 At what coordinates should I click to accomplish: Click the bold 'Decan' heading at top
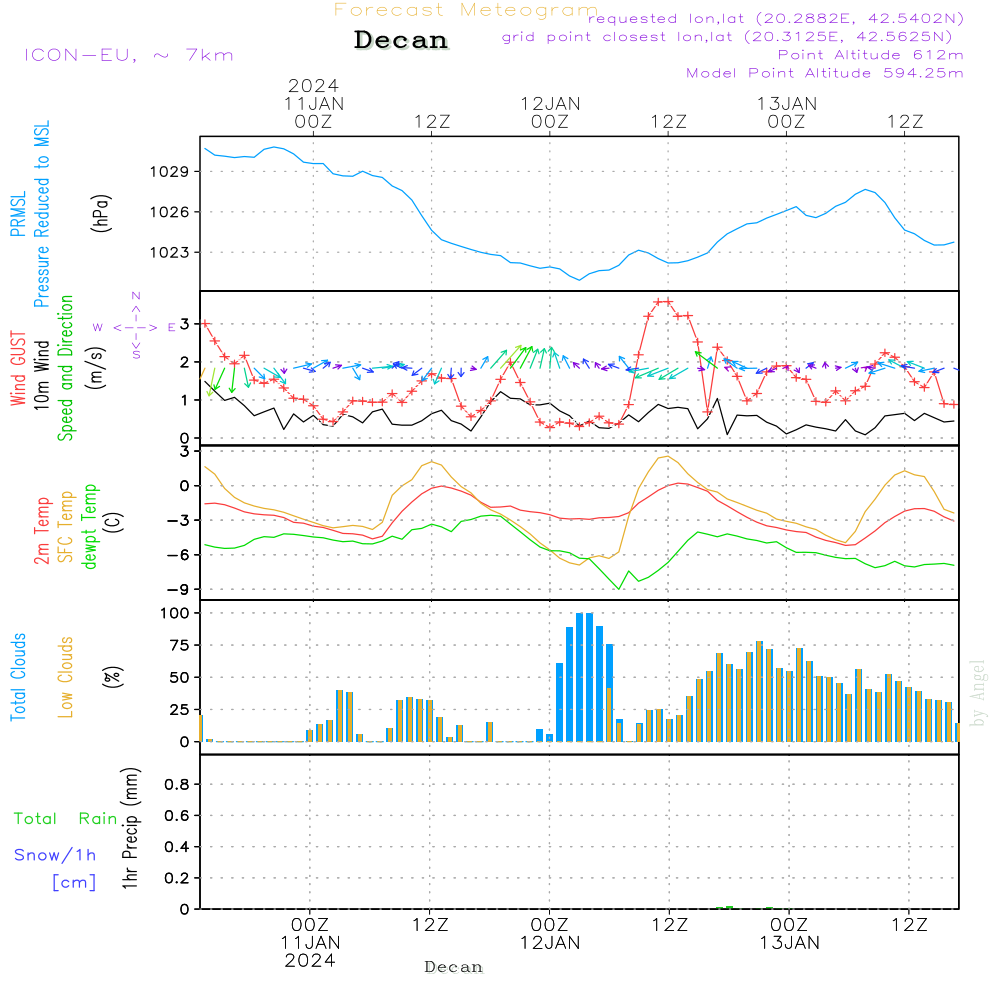click(401, 40)
